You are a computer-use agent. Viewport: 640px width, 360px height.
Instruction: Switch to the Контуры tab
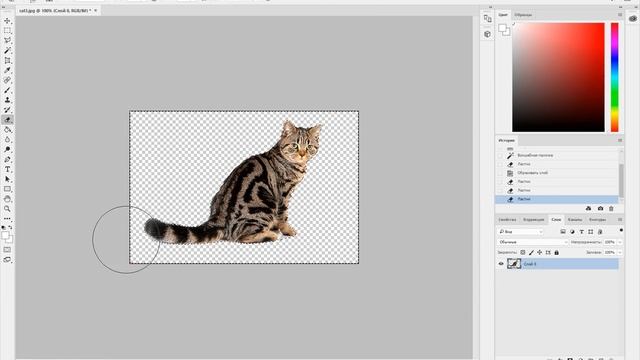click(x=597, y=220)
